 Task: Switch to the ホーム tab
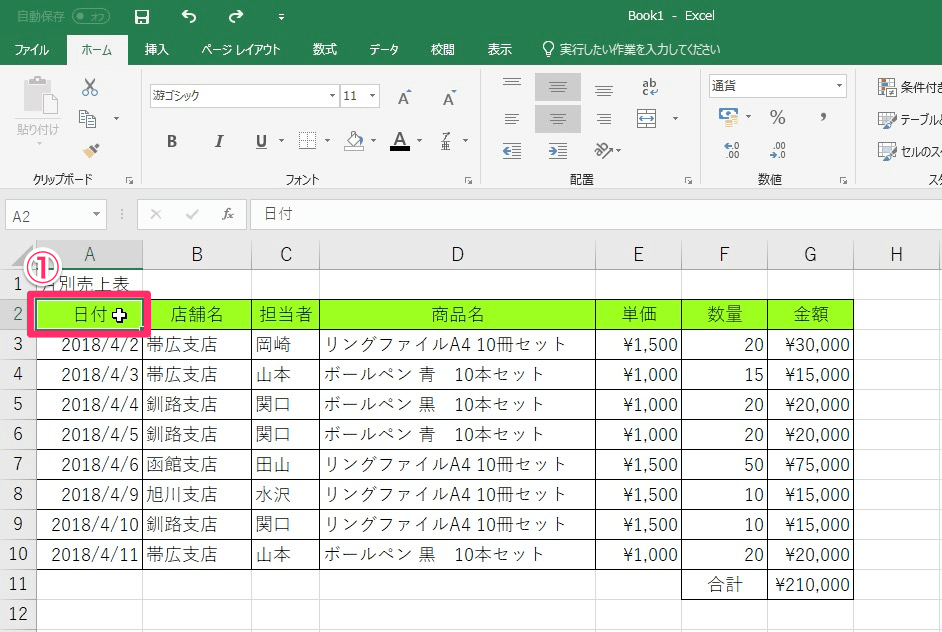pos(97,50)
